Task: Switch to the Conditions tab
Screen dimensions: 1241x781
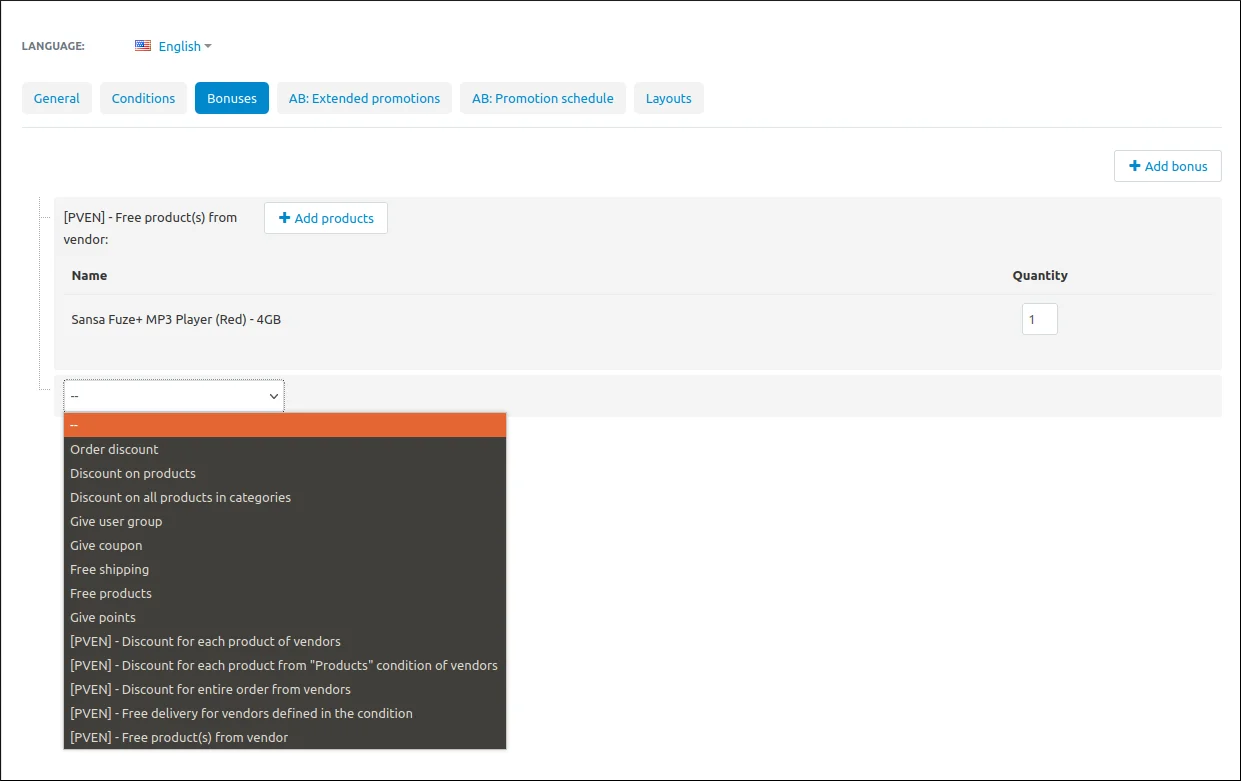Action: (143, 98)
